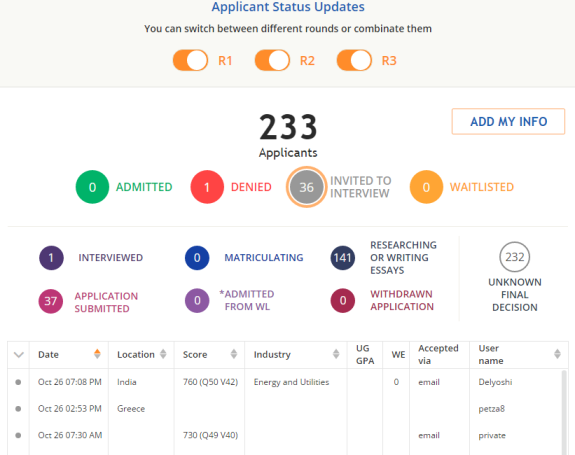Toggle the R1 round switch
The width and height of the screenshot is (575, 455).
(190, 60)
